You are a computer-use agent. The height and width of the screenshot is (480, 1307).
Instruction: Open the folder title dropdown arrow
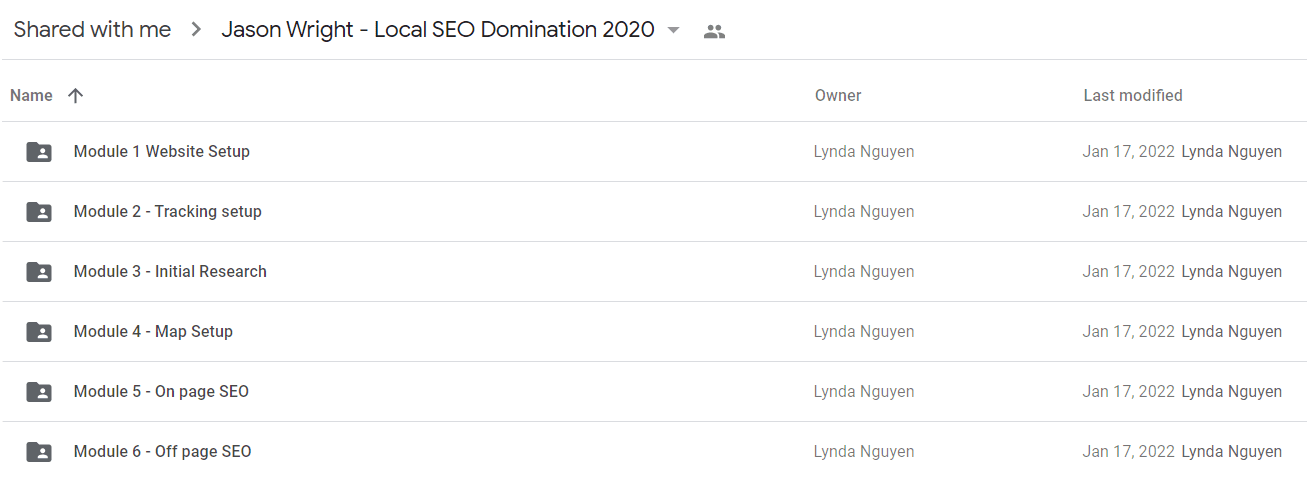(x=673, y=30)
